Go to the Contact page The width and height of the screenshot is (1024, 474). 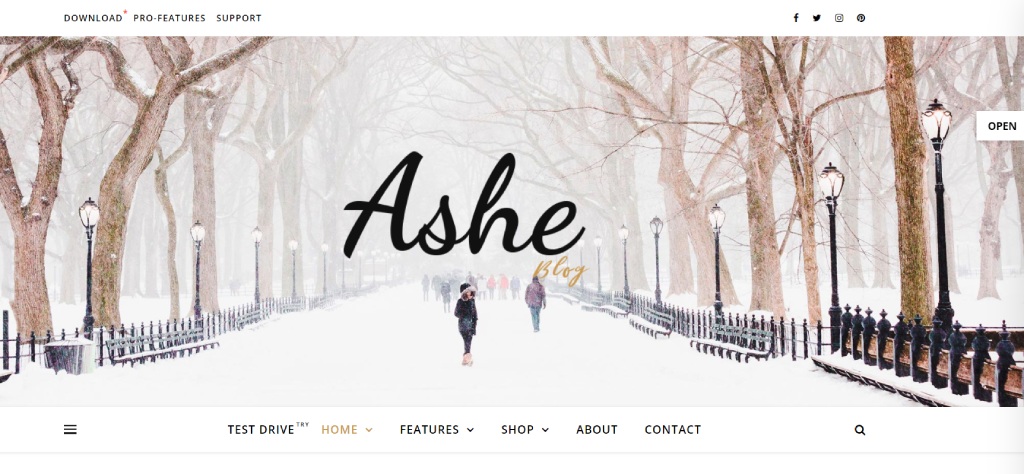coord(673,430)
